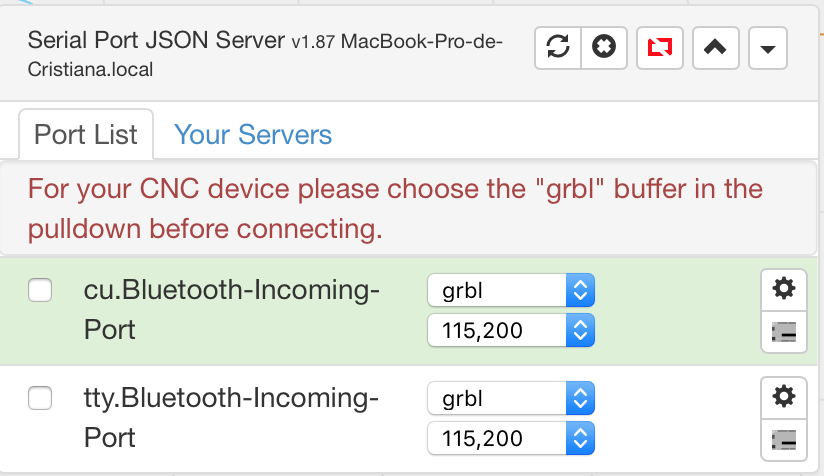This screenshot has width=824, height=476.
Task: Click the refresh port list icon
Action: point(559,48)
